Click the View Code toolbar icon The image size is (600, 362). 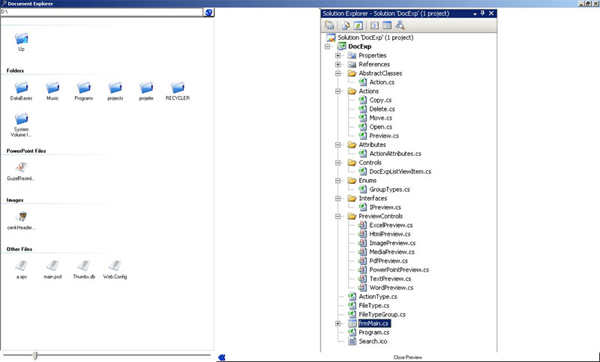coord(374,25)
